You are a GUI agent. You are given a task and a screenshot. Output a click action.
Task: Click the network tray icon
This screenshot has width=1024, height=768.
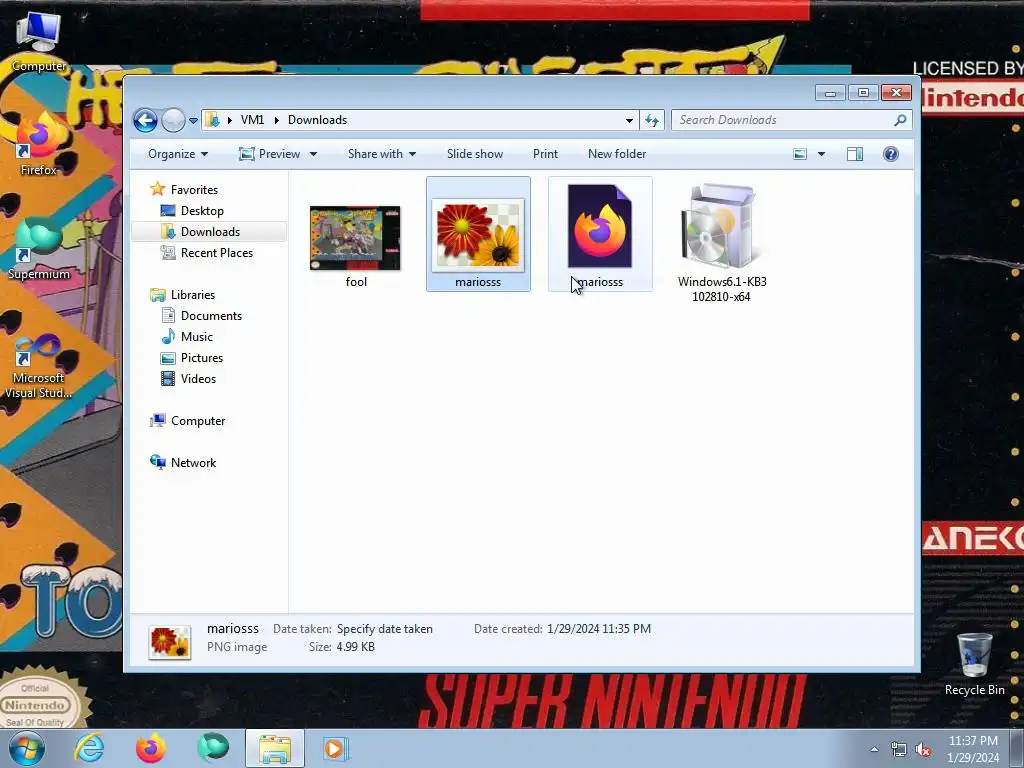point(899,750)
